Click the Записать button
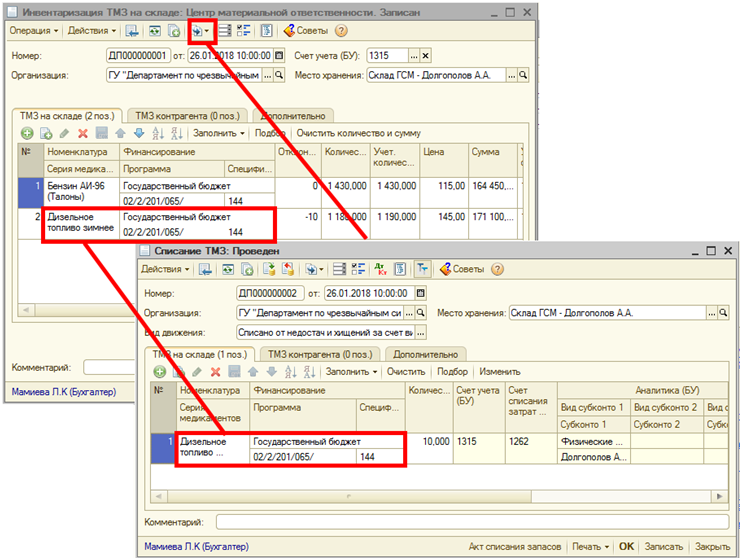742x560 pixels. pyautogui.click(x=665, y=547)
